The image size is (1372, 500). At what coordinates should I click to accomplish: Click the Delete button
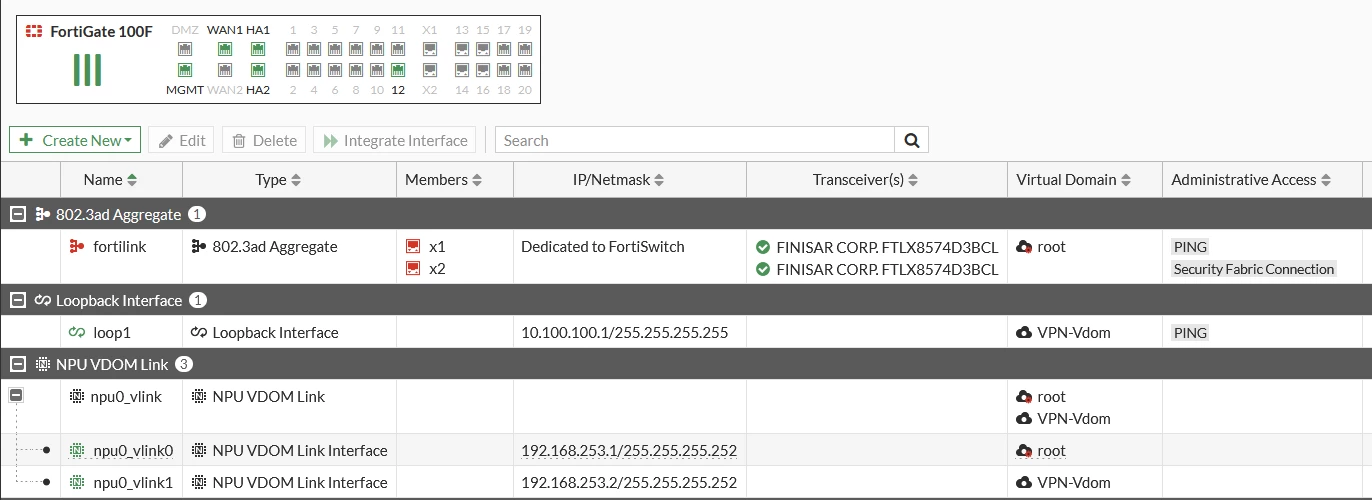click(264, 140)
